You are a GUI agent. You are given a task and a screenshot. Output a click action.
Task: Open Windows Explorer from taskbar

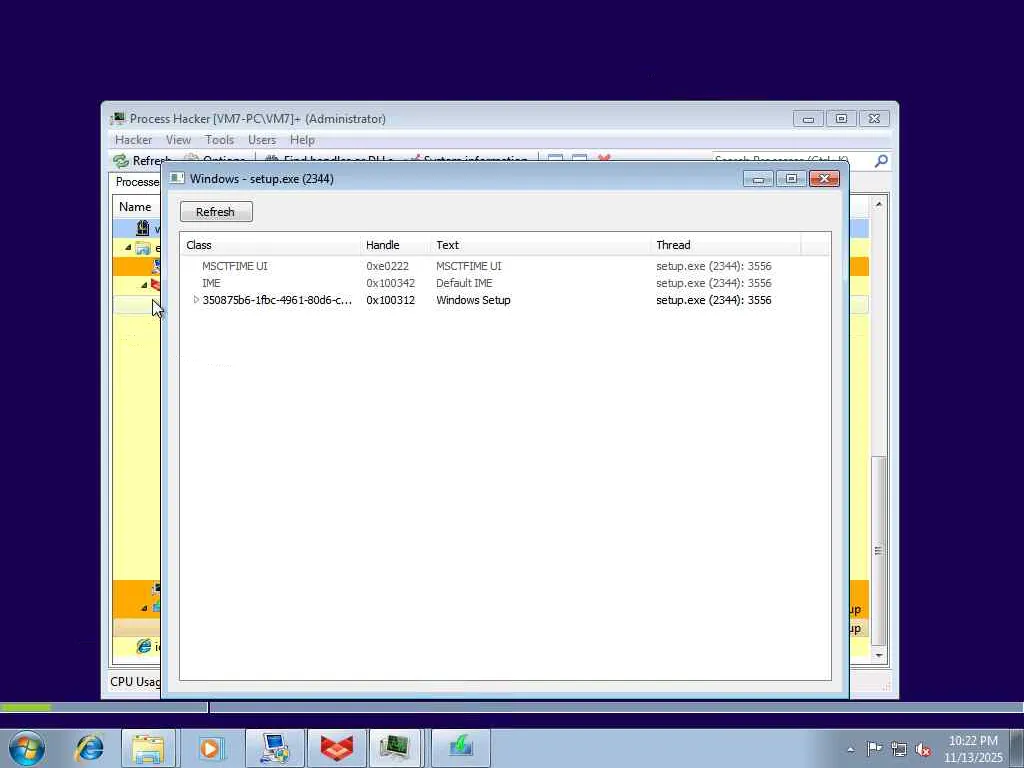pyautogui.click(x=148, y=748)
